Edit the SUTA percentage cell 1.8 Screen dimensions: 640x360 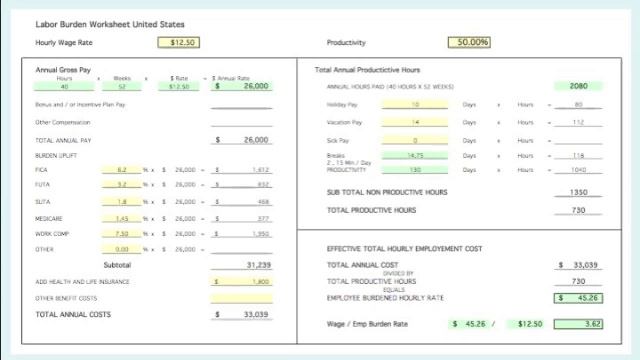pos(122,202)
